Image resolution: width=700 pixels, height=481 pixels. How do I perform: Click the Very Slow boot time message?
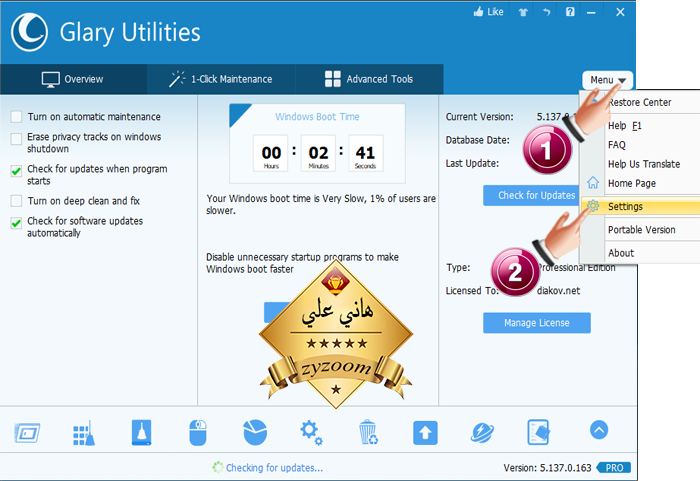pos(321,204)
